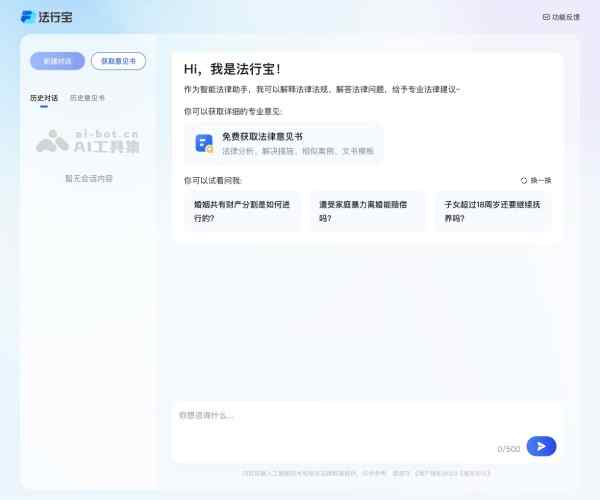
Task: Switch to the 历史对话 tab
Action: point(44,98)
